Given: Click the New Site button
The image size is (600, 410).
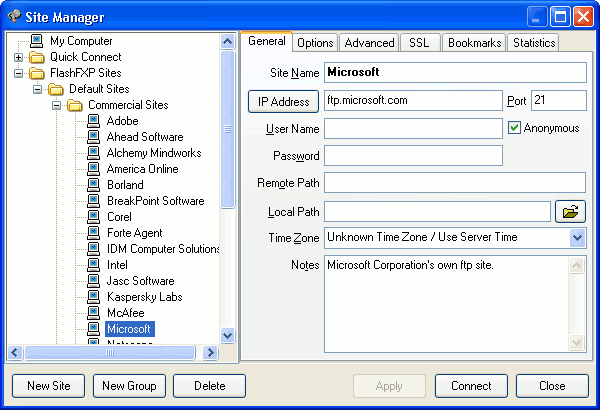Looking at the screenshot, I should pyautogui.click(x=49, y=386).
